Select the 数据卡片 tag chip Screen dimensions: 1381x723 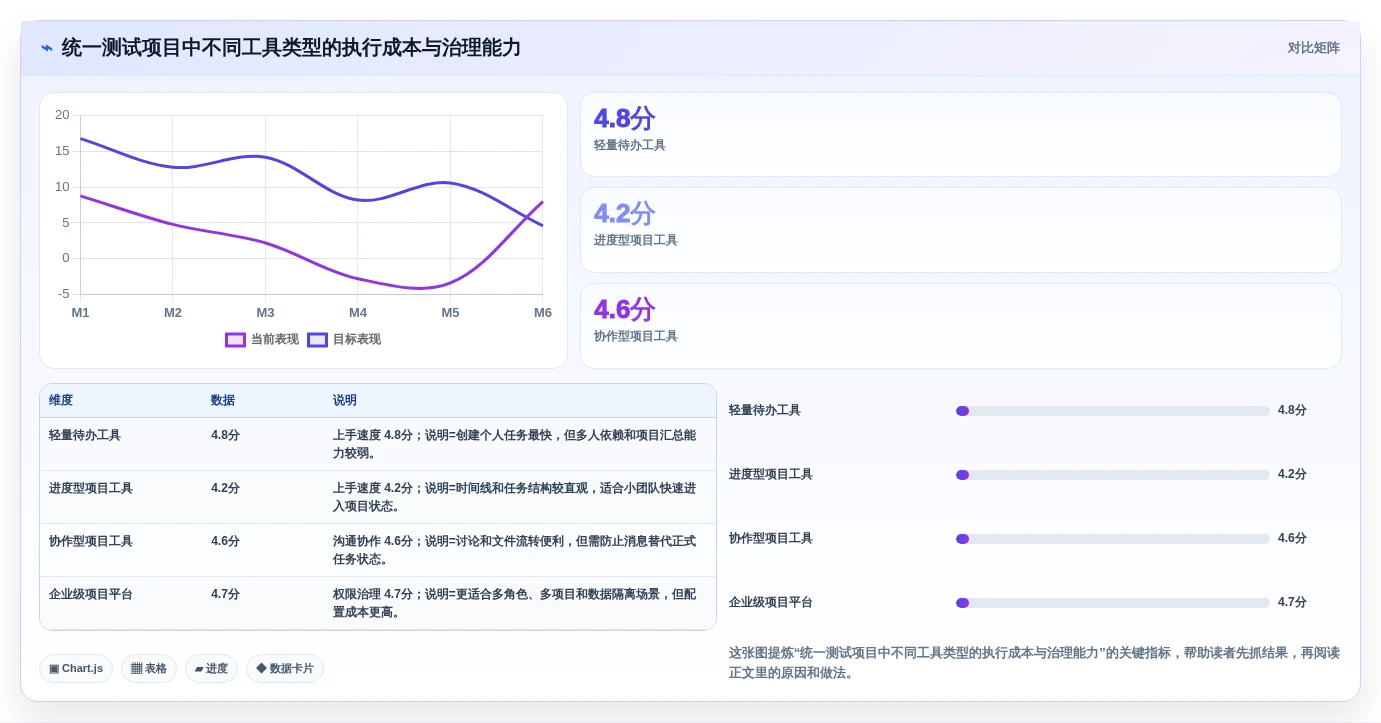[285, 668]
